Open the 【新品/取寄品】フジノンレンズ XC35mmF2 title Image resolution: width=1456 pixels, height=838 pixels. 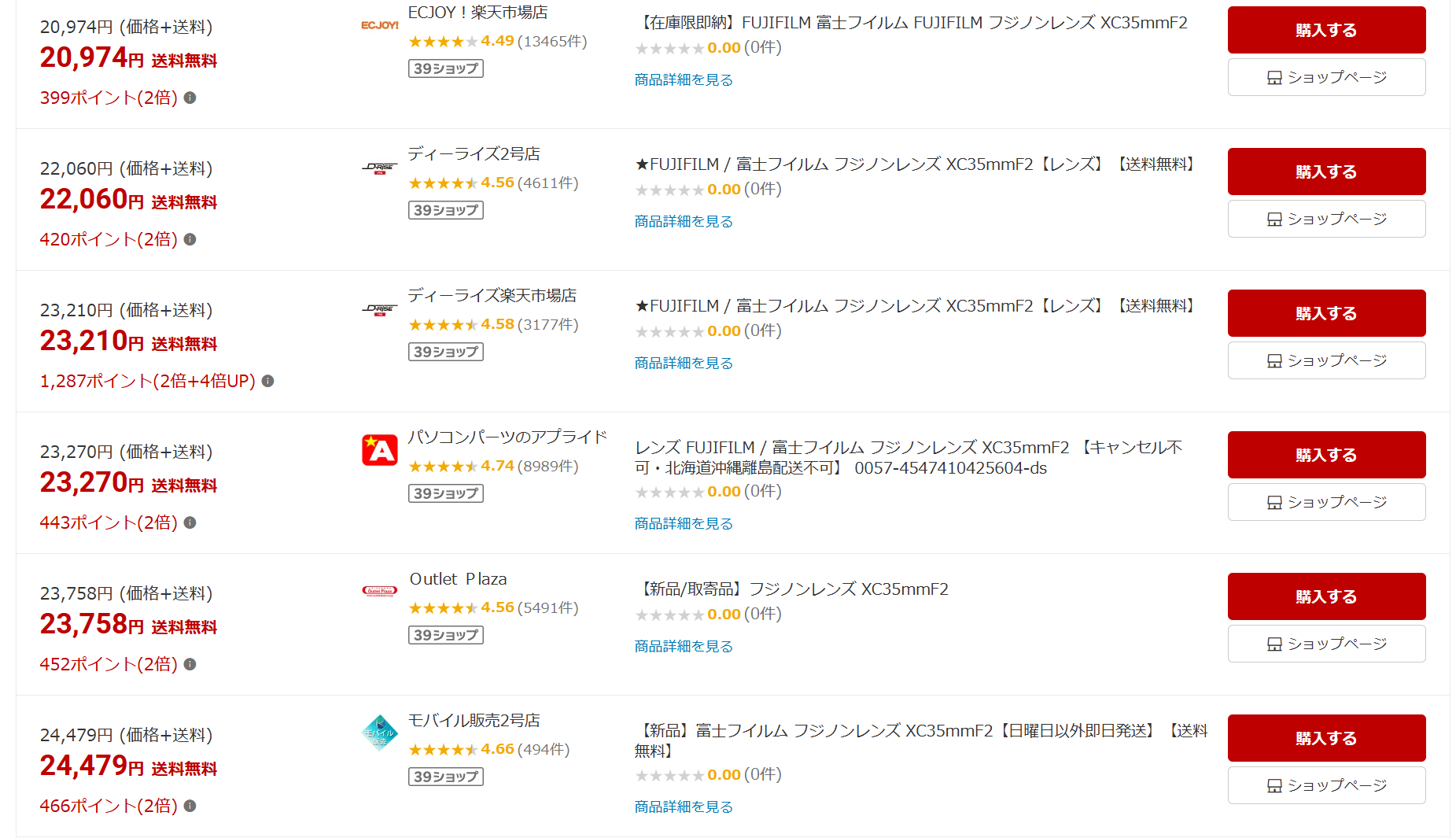791,589
